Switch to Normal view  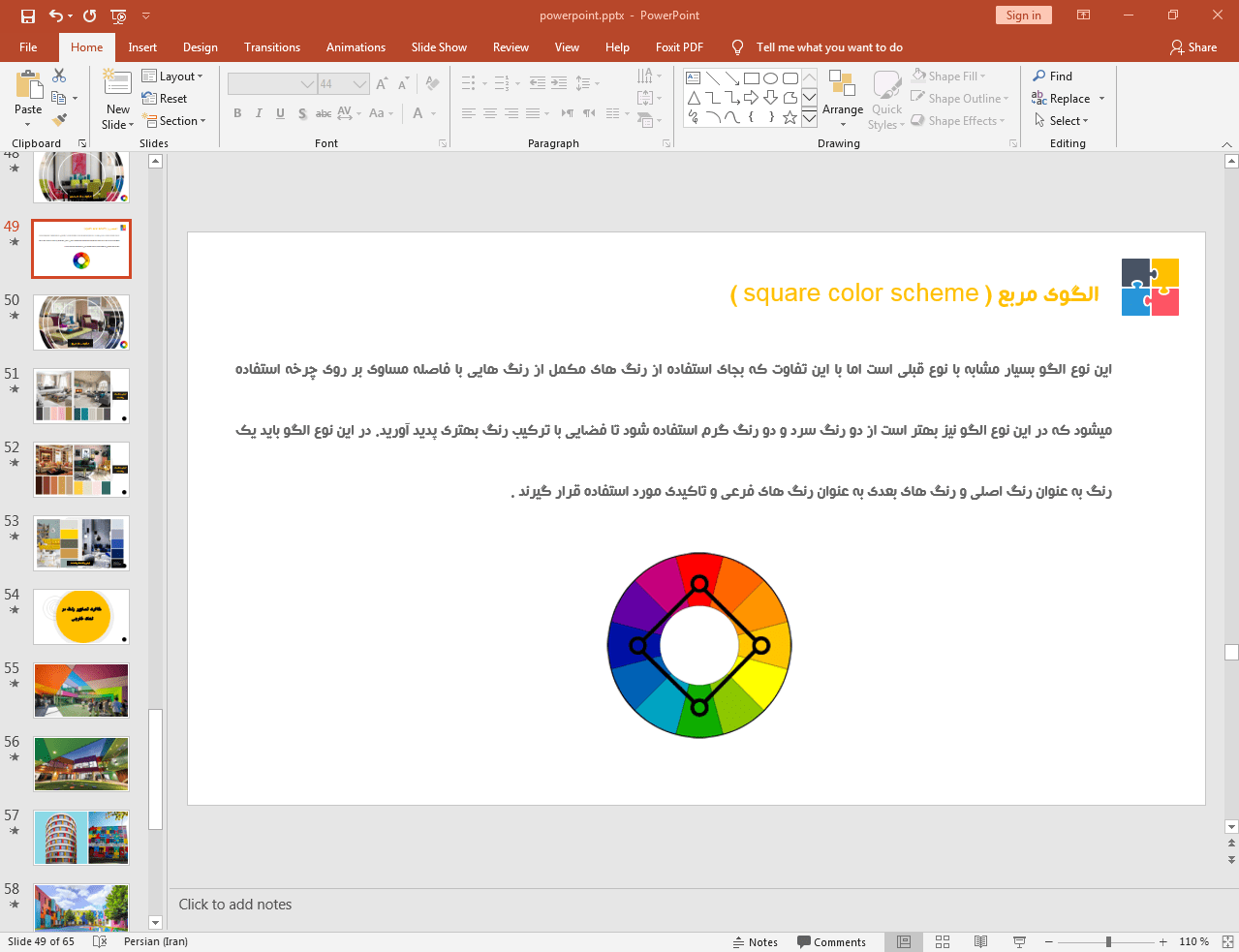[x=904, y=941]
